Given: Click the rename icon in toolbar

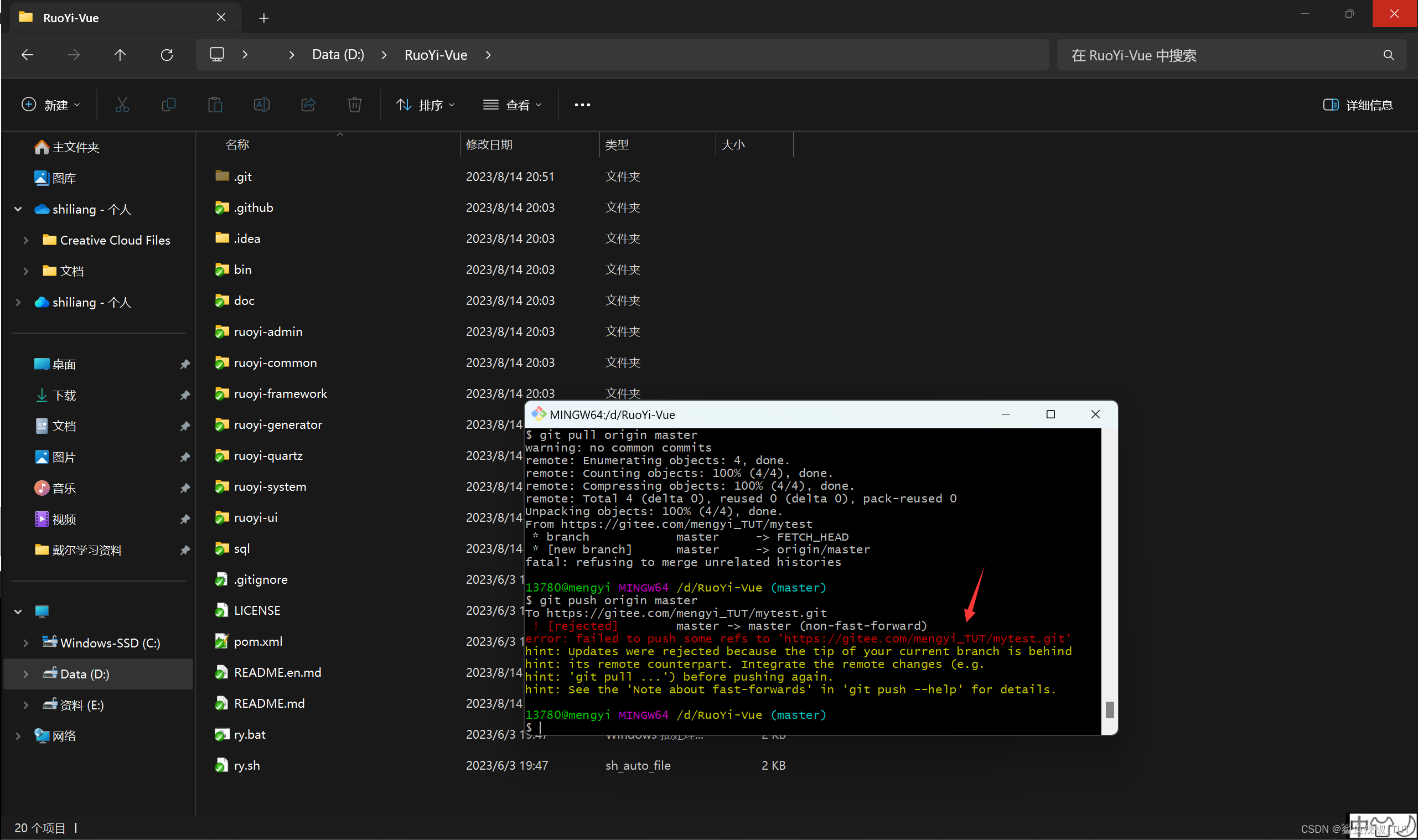Looking at the screenshot, I should 261,105.
